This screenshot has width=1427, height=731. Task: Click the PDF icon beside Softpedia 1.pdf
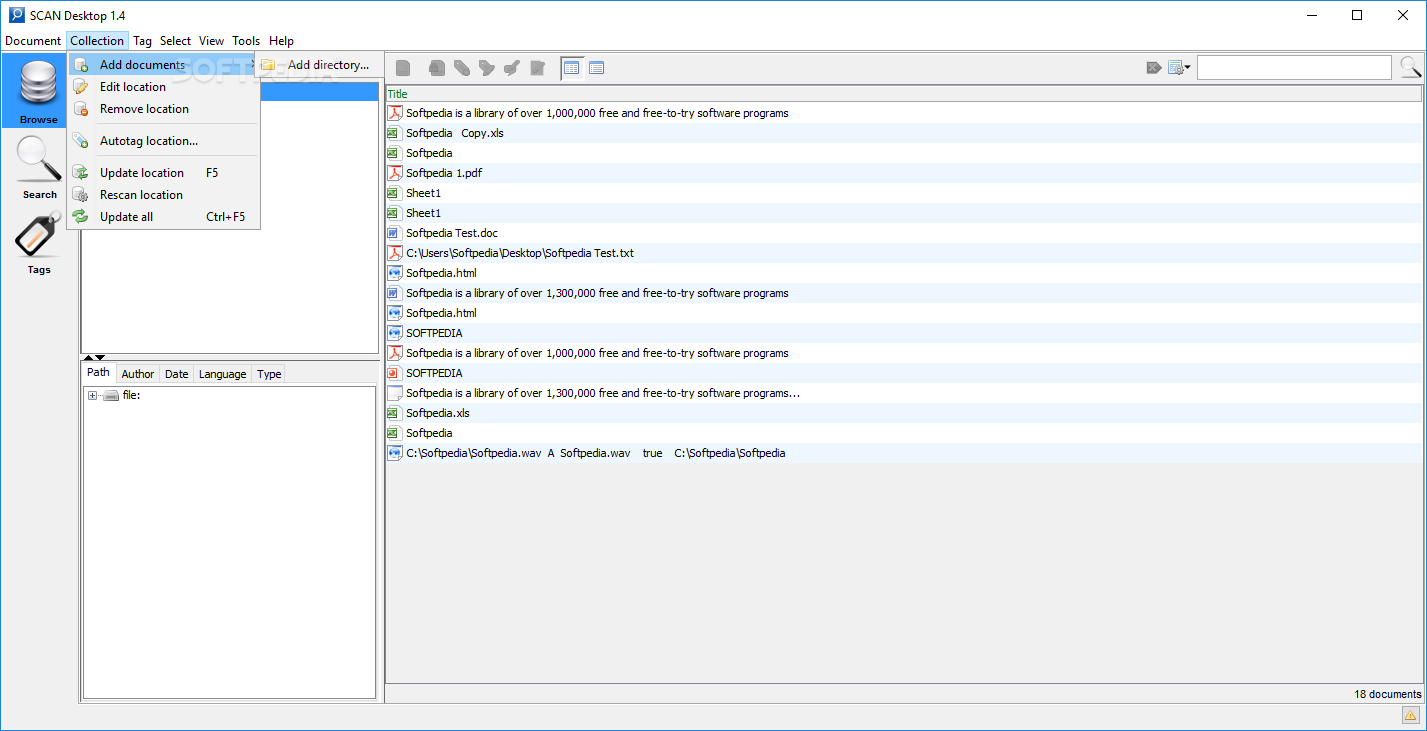(x=394, y=173)
